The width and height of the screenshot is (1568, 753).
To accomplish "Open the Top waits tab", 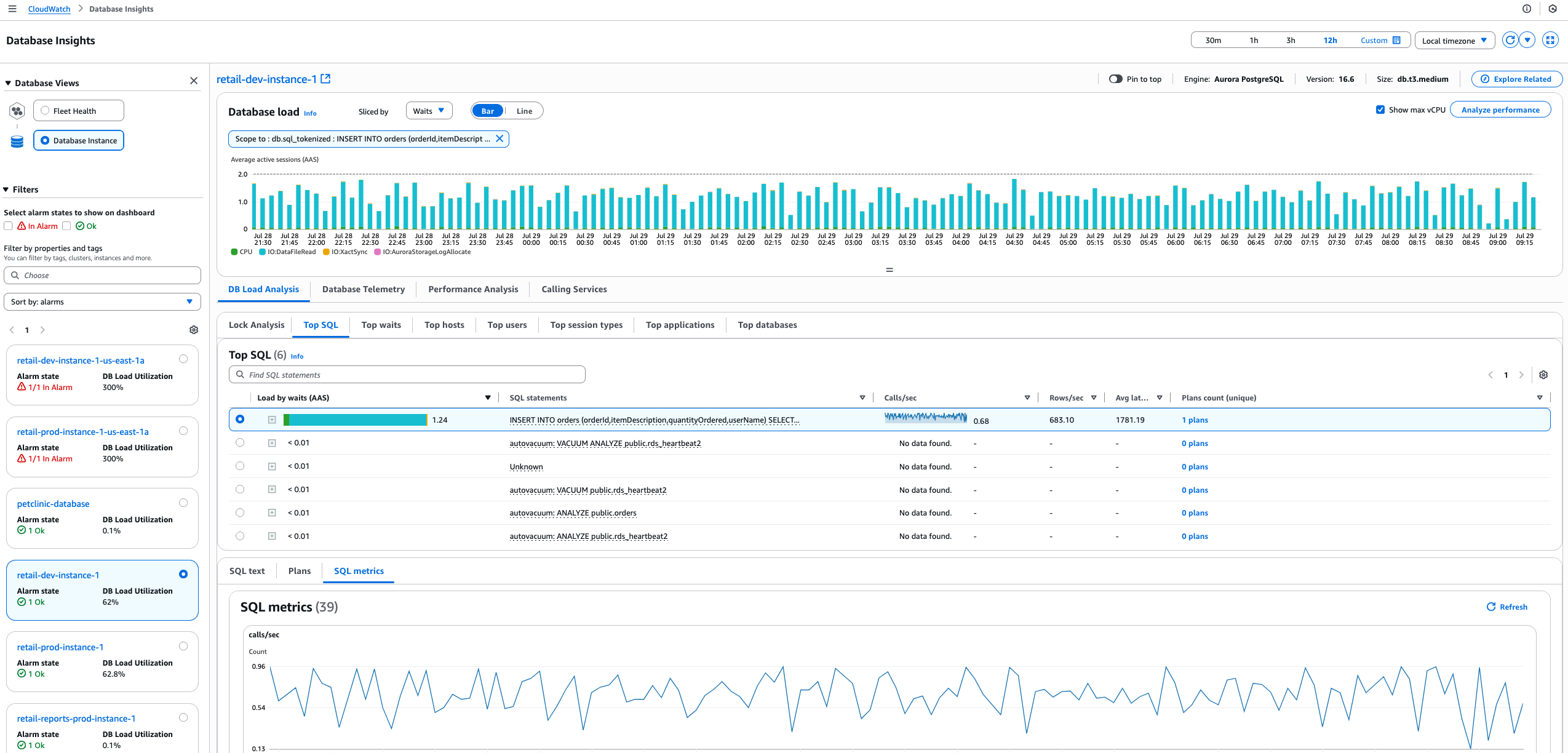I will [x=381, y=325].
